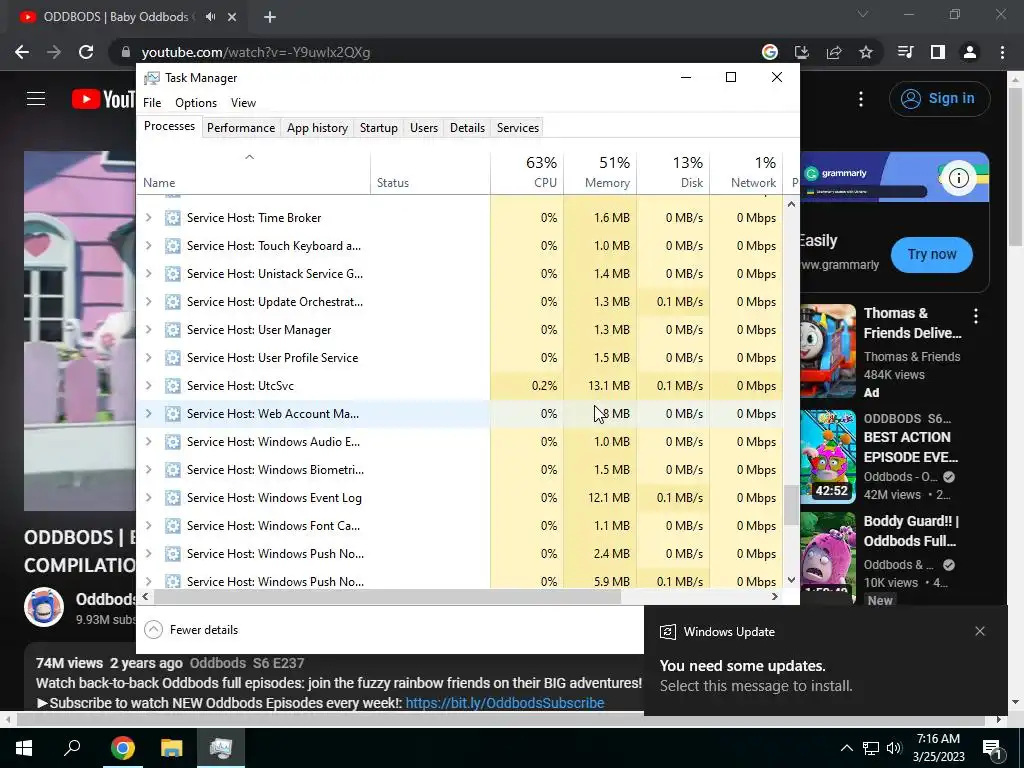Switch to Services tab

point(518,128)
